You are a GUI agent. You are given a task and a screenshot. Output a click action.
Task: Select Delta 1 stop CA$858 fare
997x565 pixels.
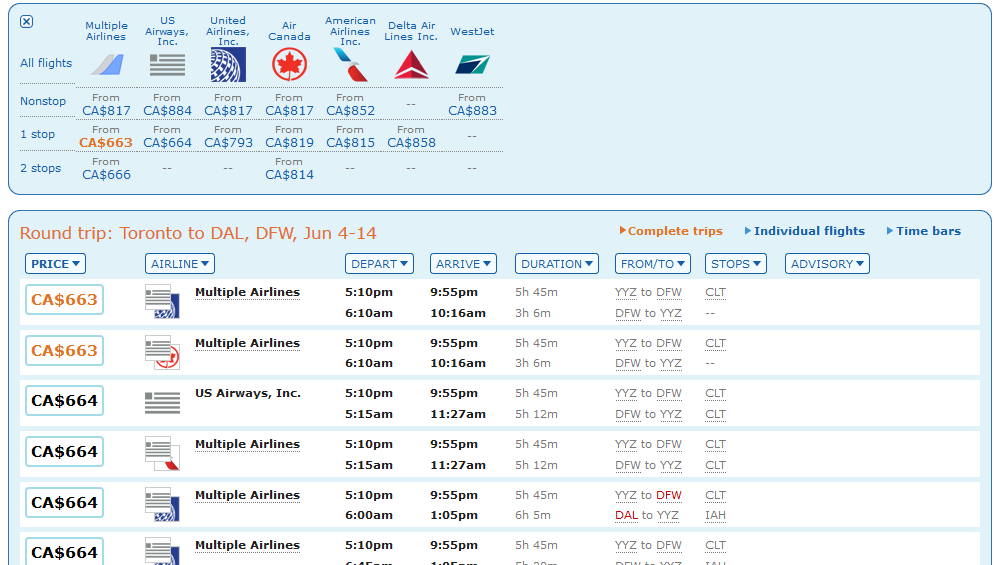pyautogui.click(x=411, y=143)
